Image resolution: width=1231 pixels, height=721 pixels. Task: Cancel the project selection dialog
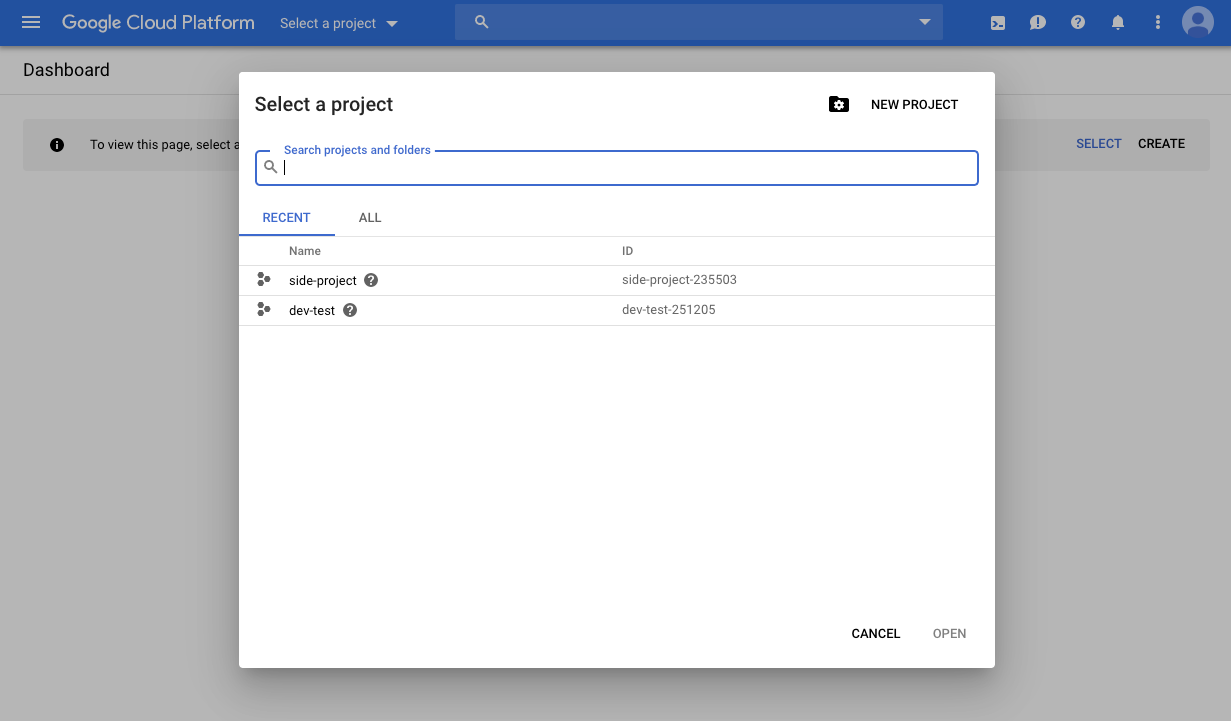[876, 633]
